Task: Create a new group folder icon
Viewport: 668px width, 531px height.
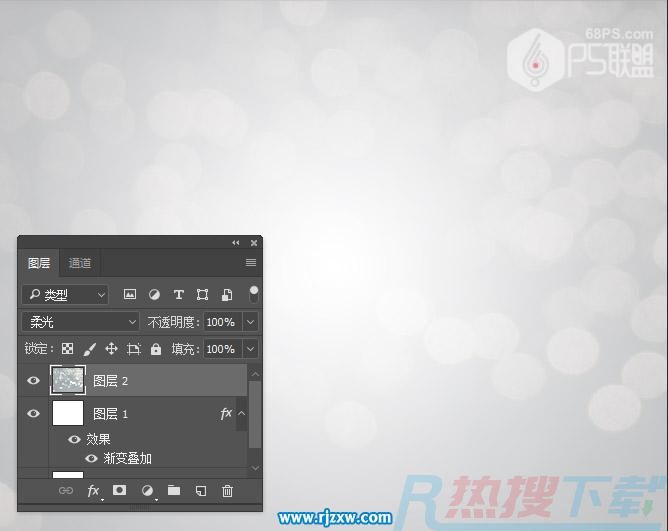Action: pos(174,490)
